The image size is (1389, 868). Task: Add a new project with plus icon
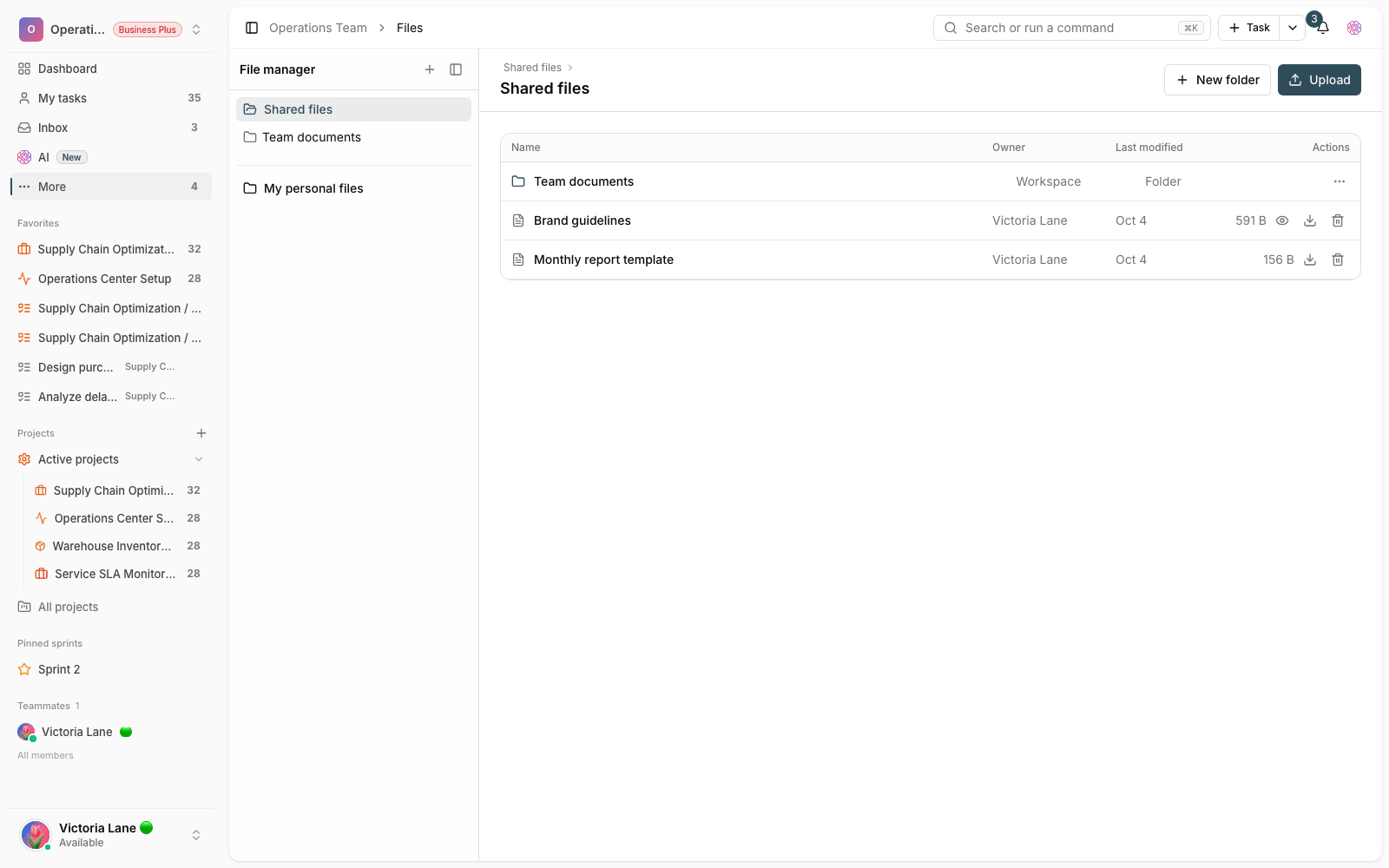(x=201, y=433)
